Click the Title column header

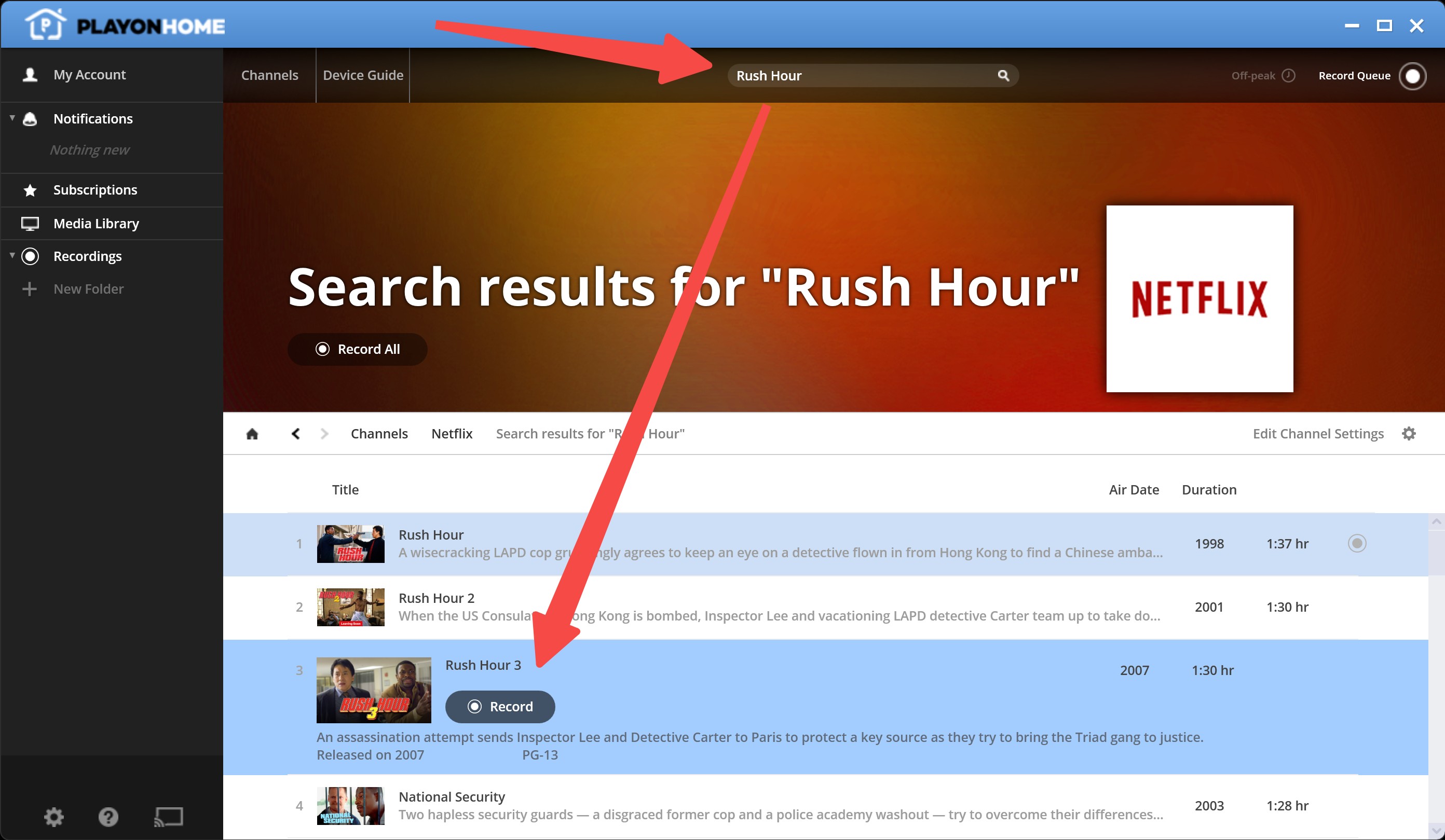point(345,490)
